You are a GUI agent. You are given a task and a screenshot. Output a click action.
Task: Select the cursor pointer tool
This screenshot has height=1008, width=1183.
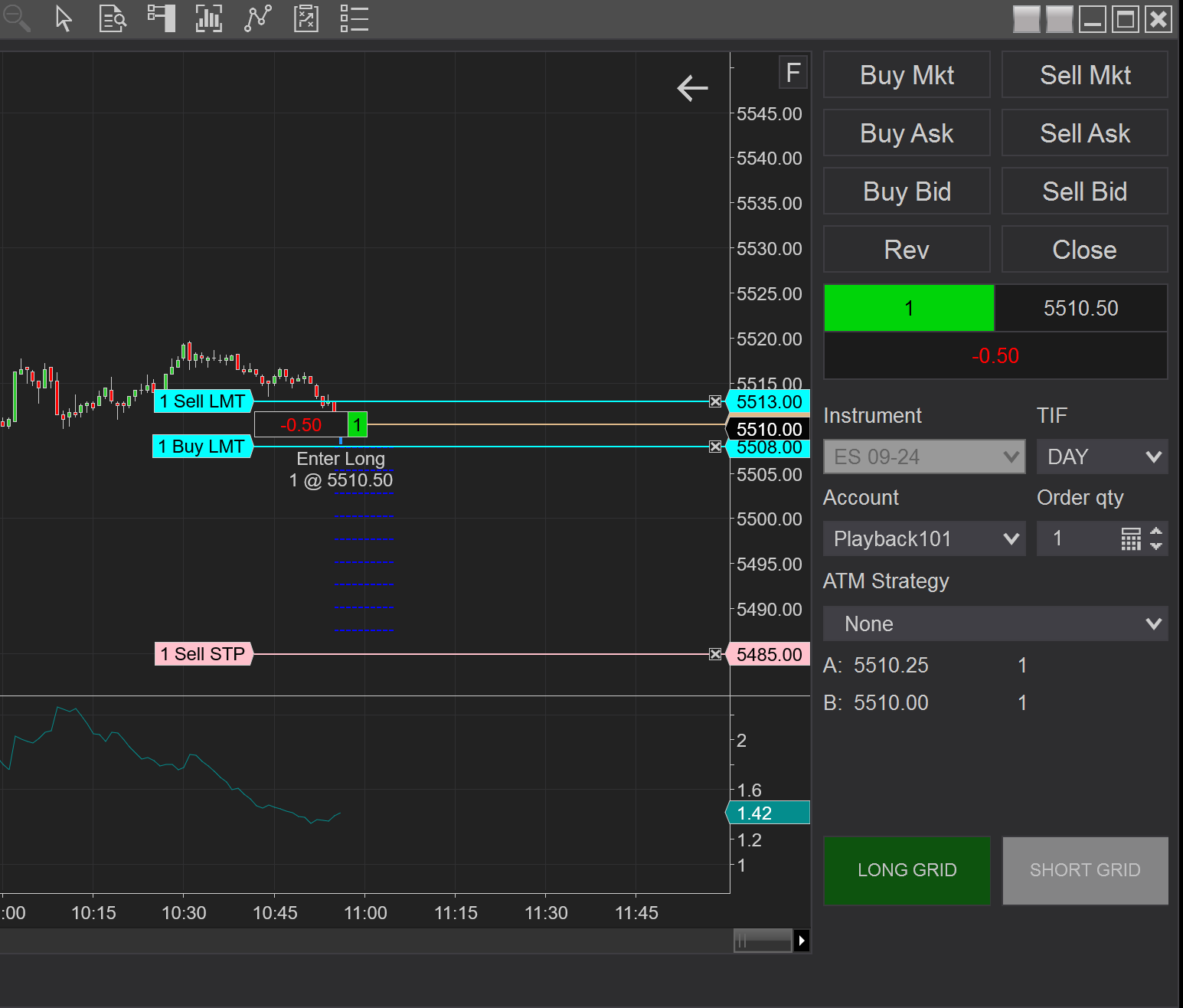64,19
